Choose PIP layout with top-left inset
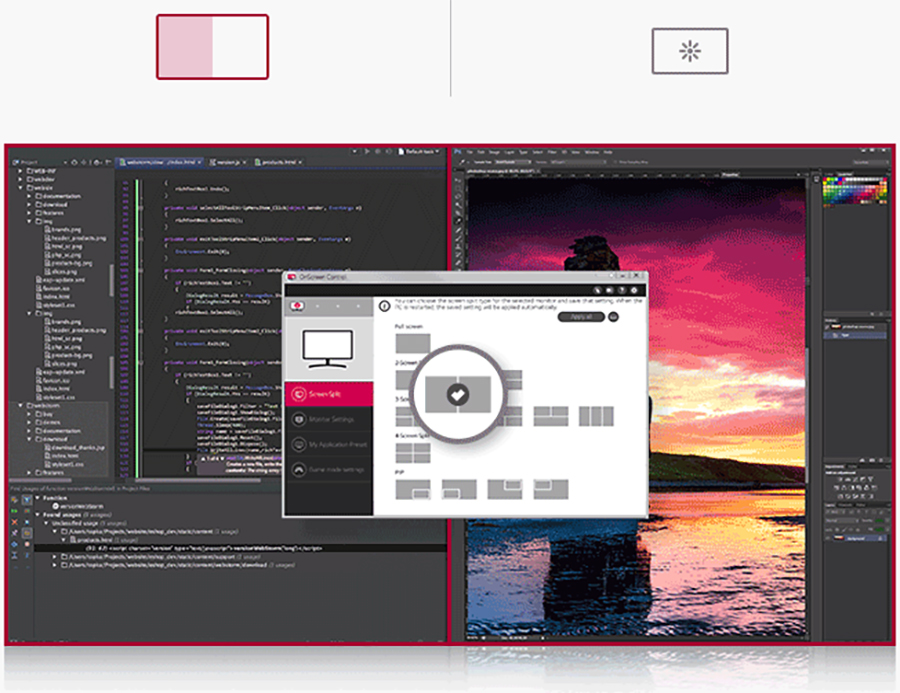Screen dimensions: 900x693 click(x=550, y=489)
